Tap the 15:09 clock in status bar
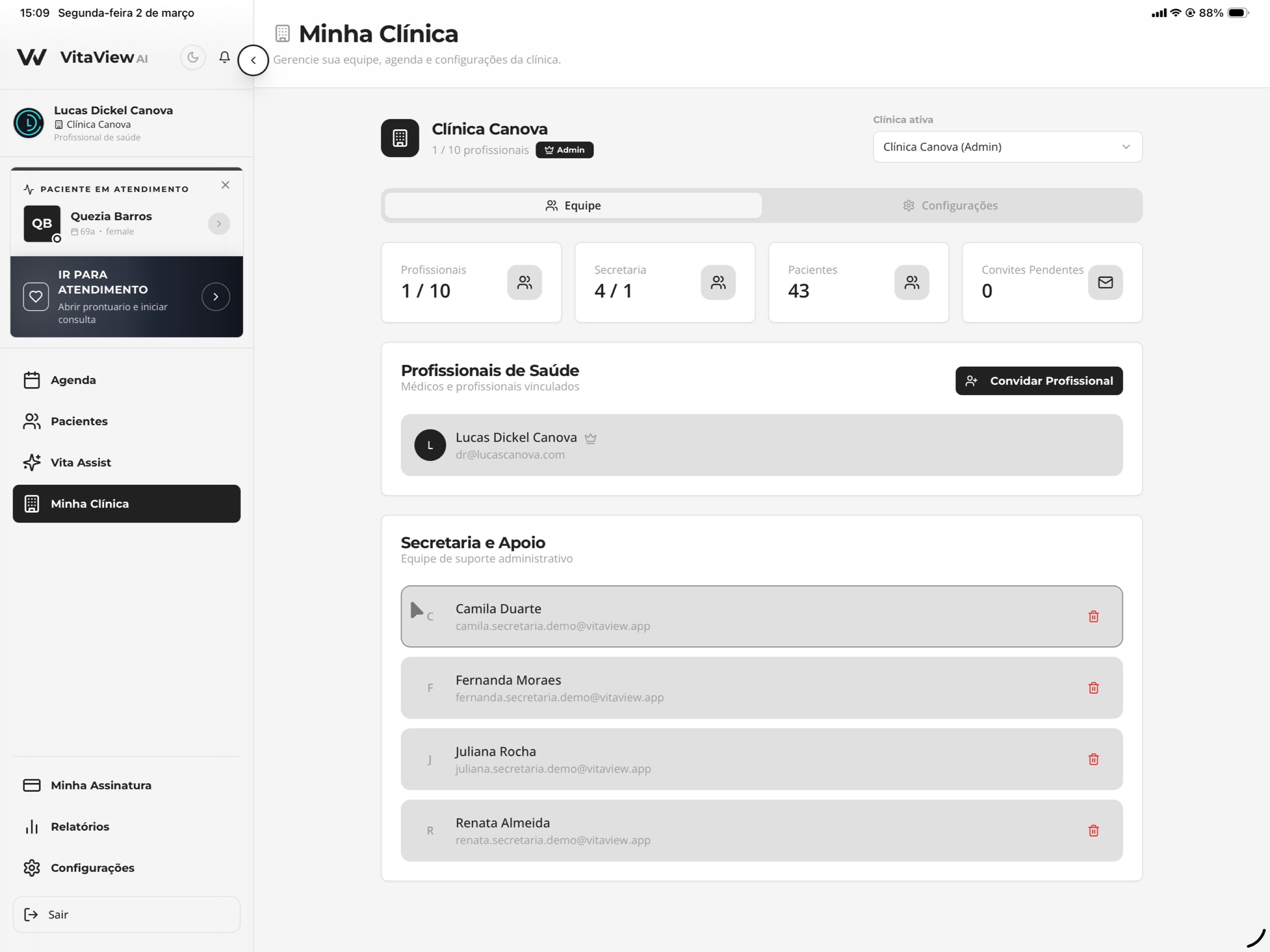Image resolution: width=1270 pixels, height=952 pixels. (x=34, y=13)
